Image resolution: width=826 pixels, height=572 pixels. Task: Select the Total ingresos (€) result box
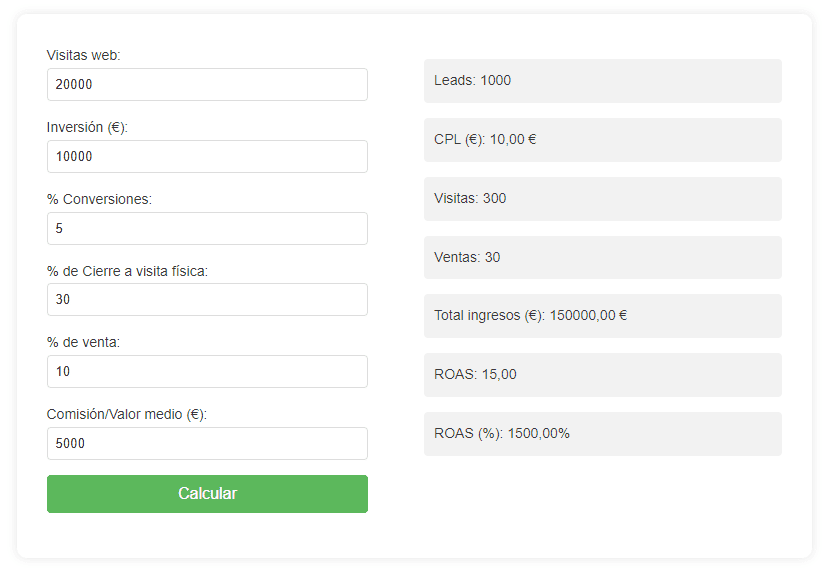[603, 315]
